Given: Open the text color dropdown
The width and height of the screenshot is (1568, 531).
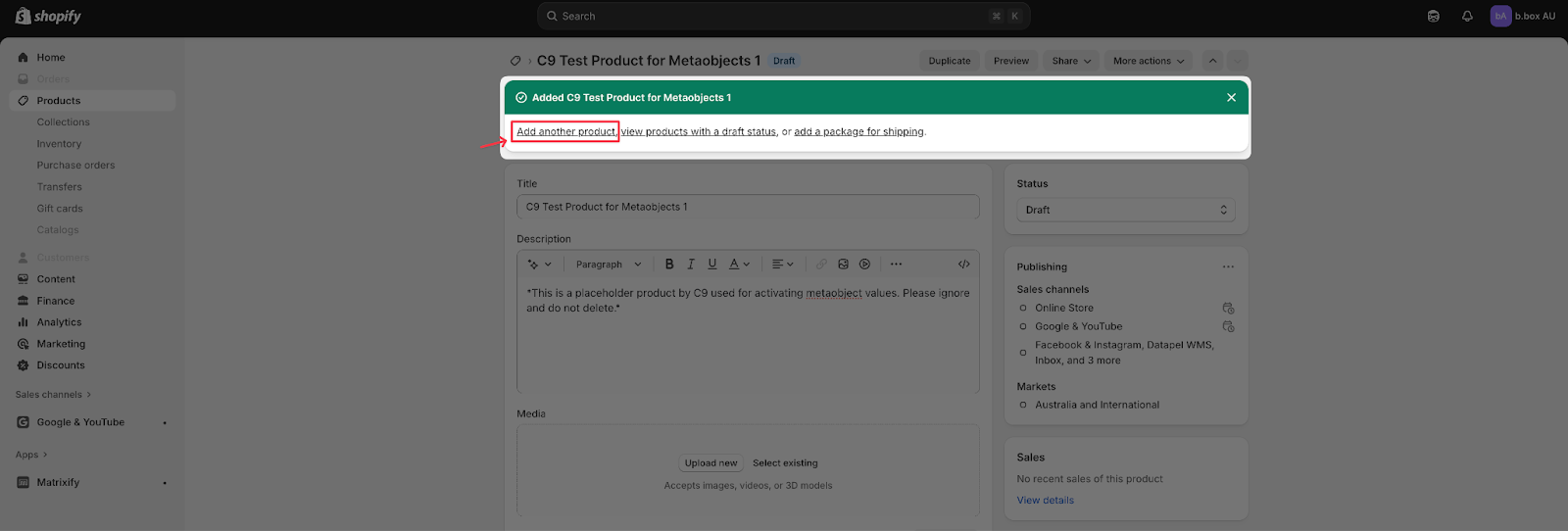Looking at the screenshot, I should pos(739,265).
